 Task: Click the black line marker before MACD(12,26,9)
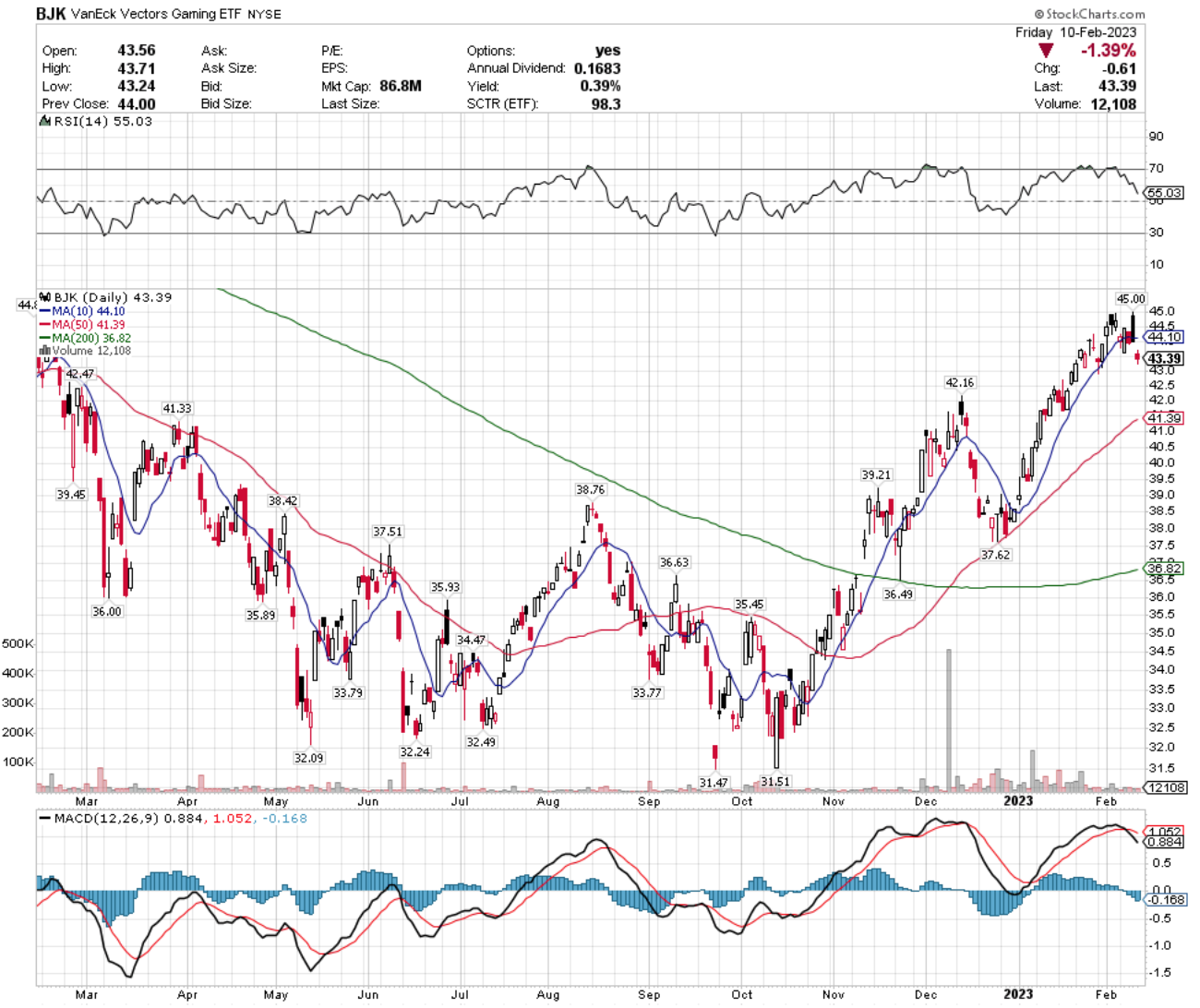pyautogui.click(x=44, y=819)
